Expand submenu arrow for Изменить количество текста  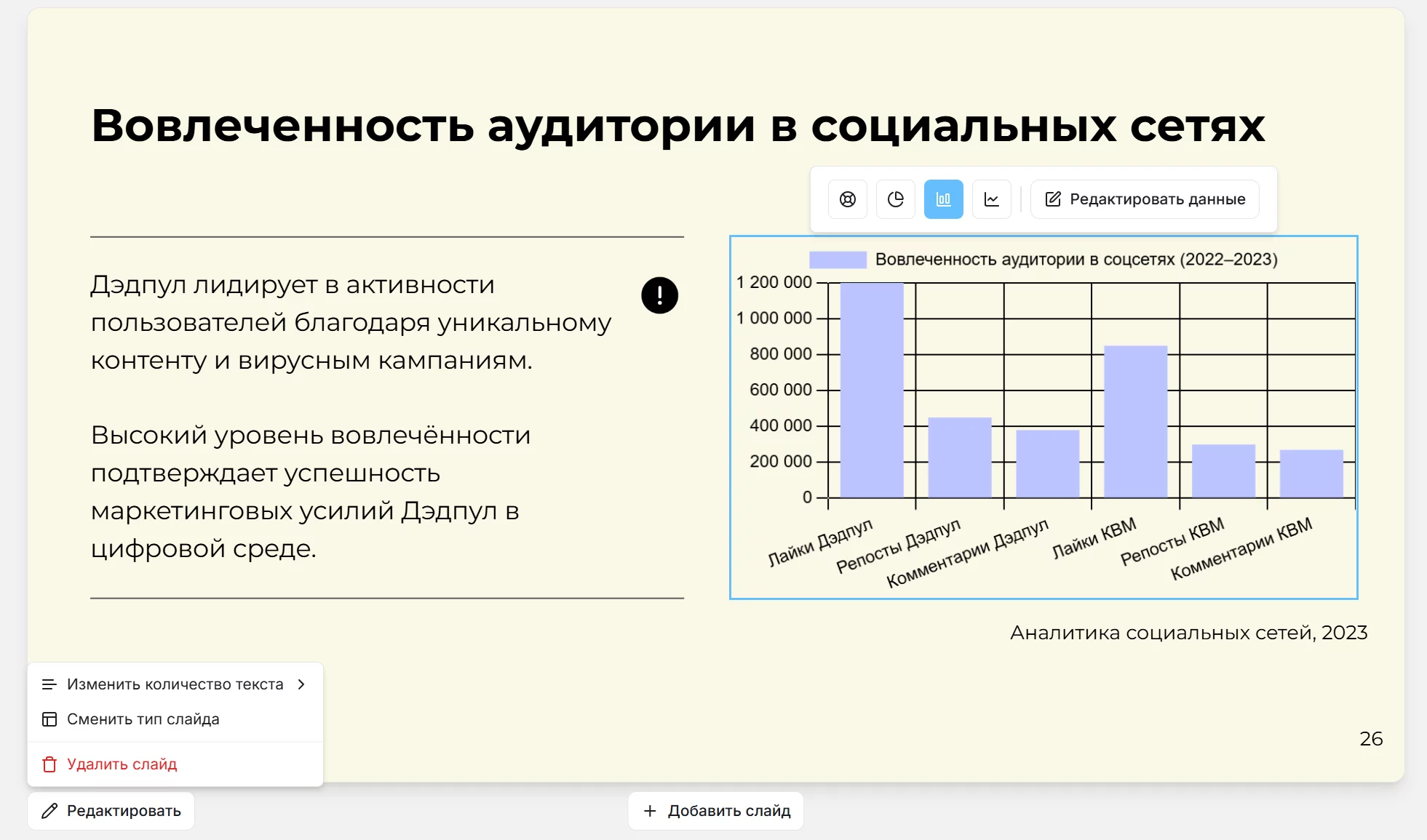point(301,684)
